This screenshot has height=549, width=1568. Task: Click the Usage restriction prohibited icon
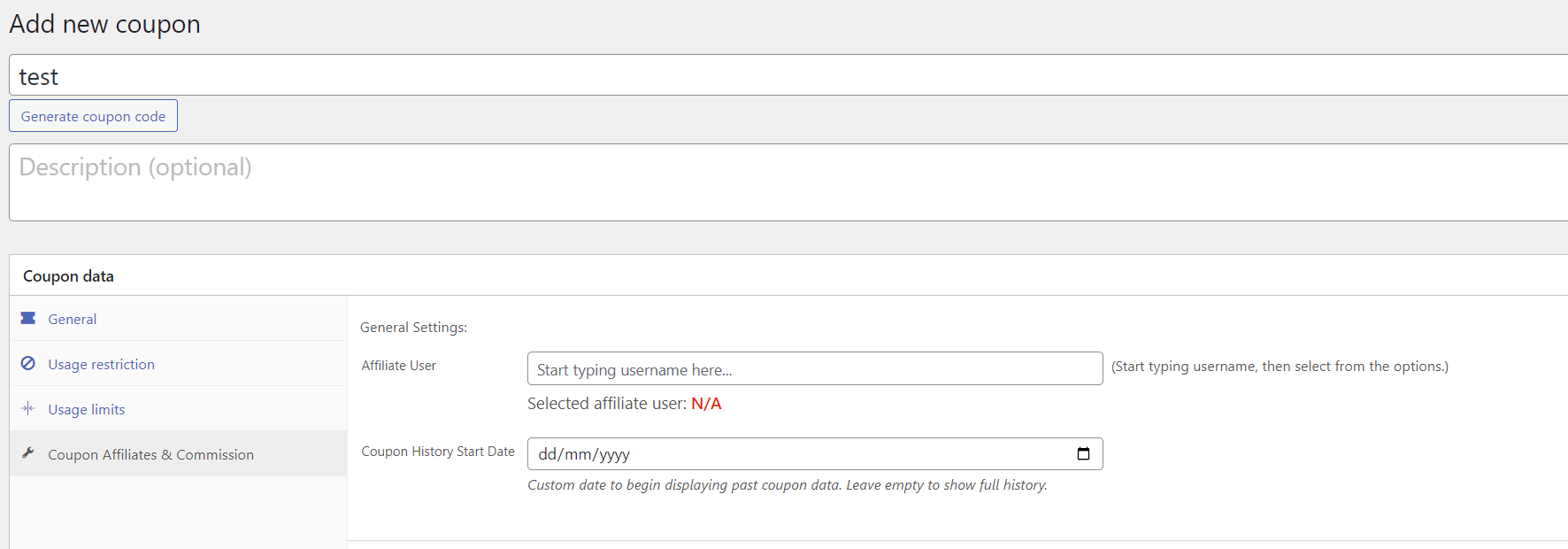click(x=28, y=363)
